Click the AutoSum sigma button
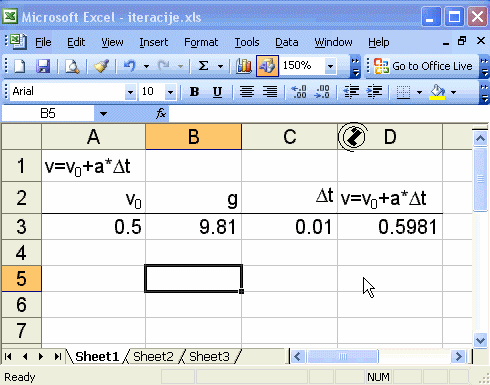Screen dimensions: 490x385 [203, 66]
